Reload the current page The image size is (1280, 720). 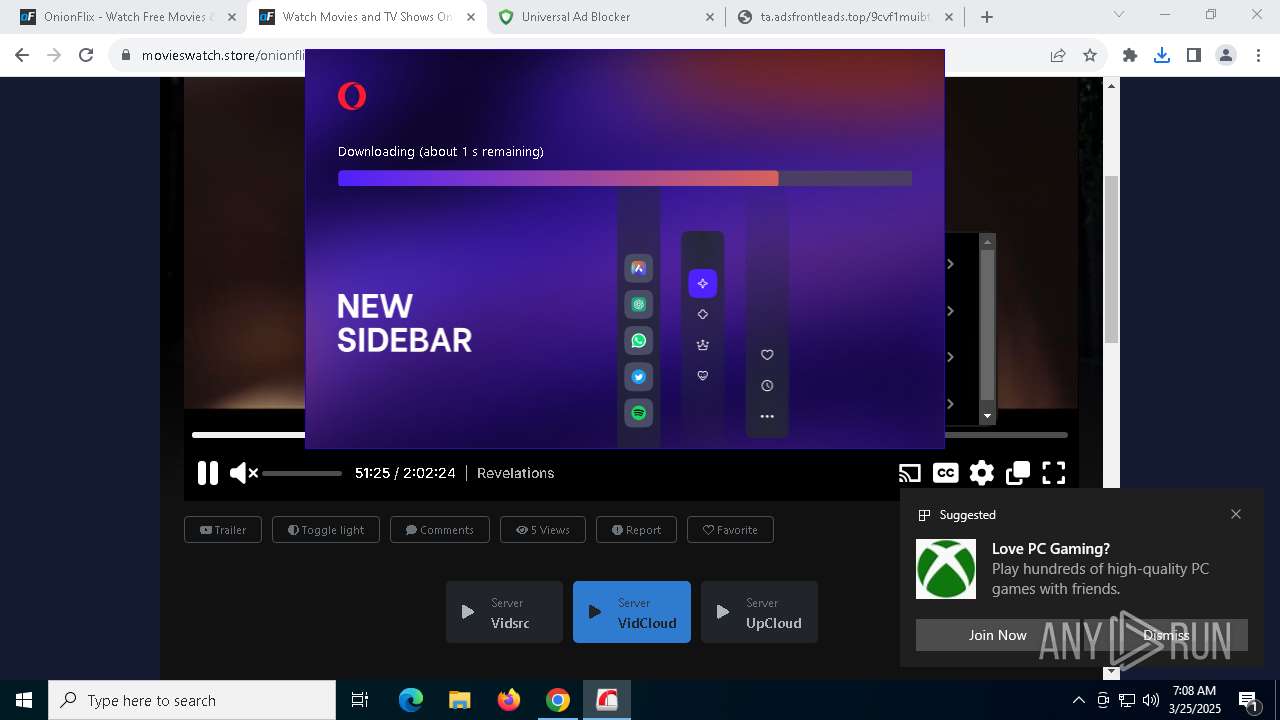(x=86, y=56)
